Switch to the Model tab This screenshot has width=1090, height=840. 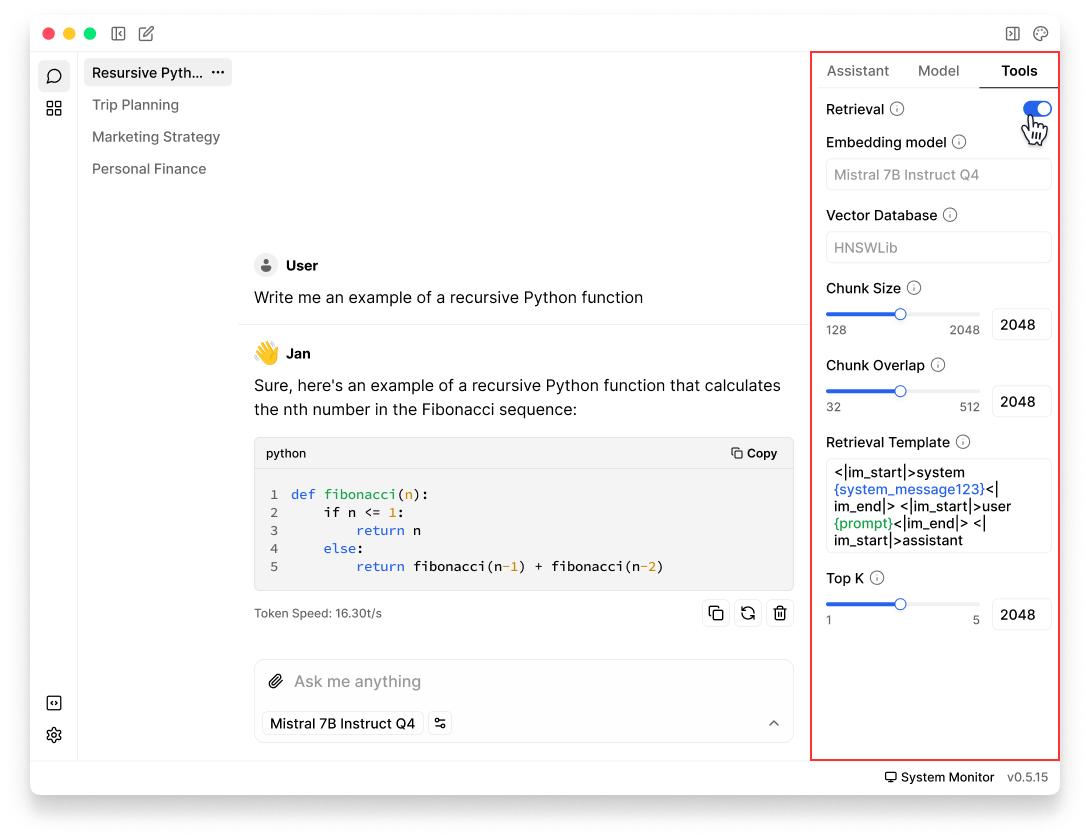(938, 71)
